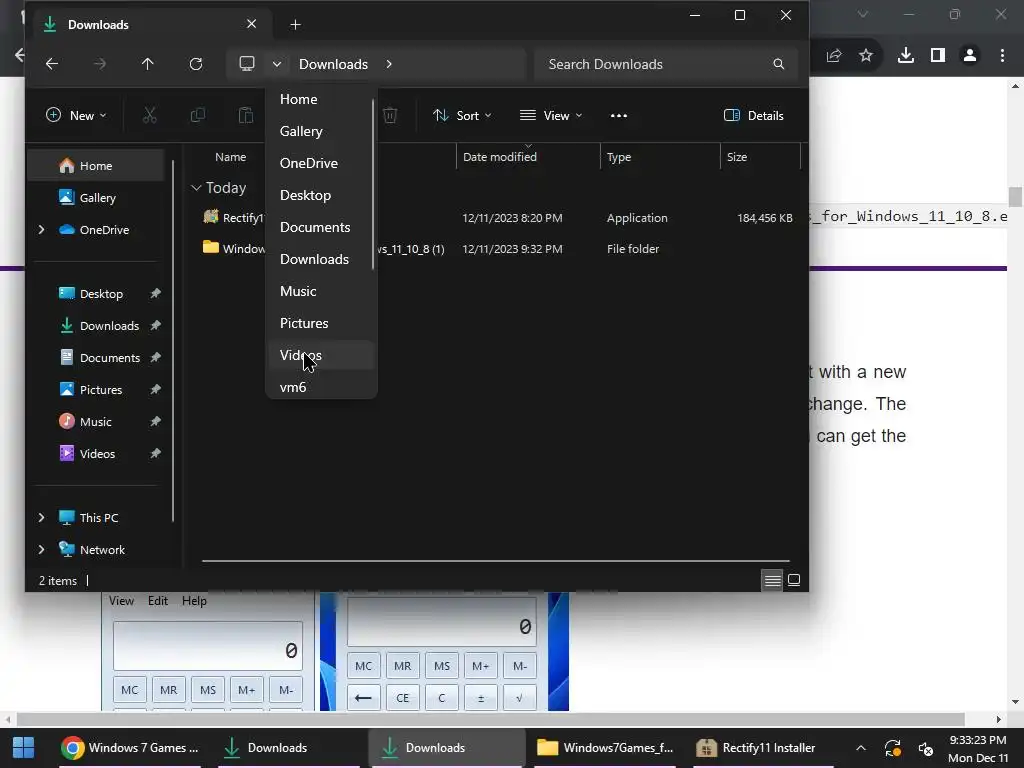Sort by Date modified column header

528,157
